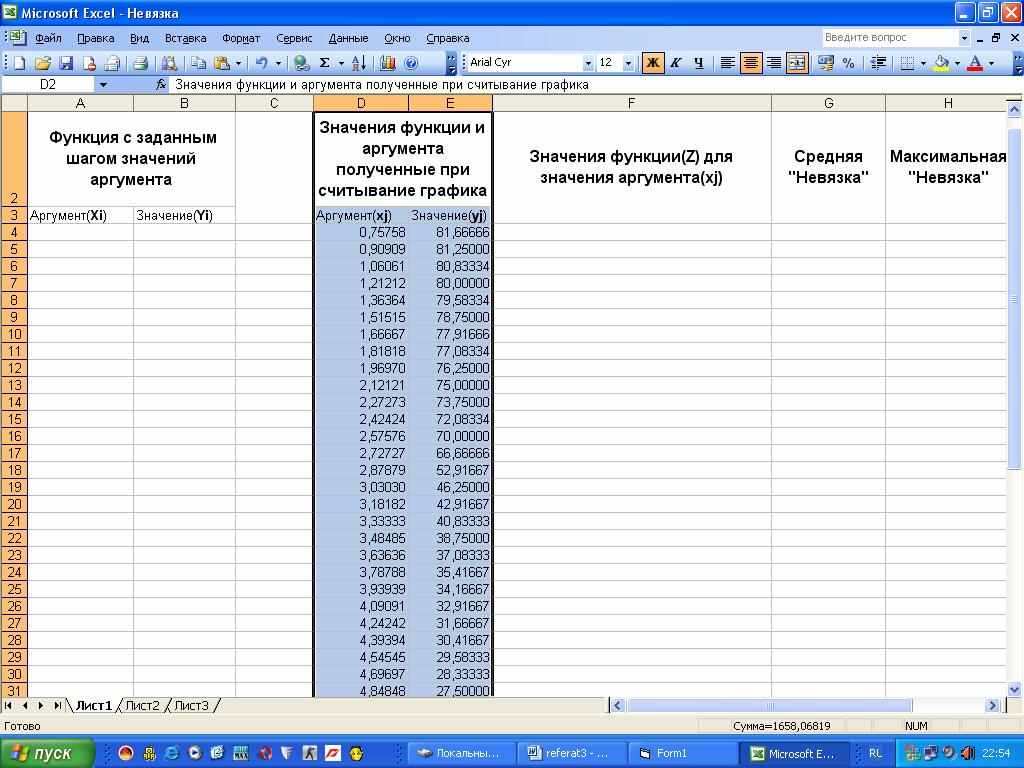1024x768 pixels.
Task: Open the Вставка menu
Action: click(x=185, y=38)
